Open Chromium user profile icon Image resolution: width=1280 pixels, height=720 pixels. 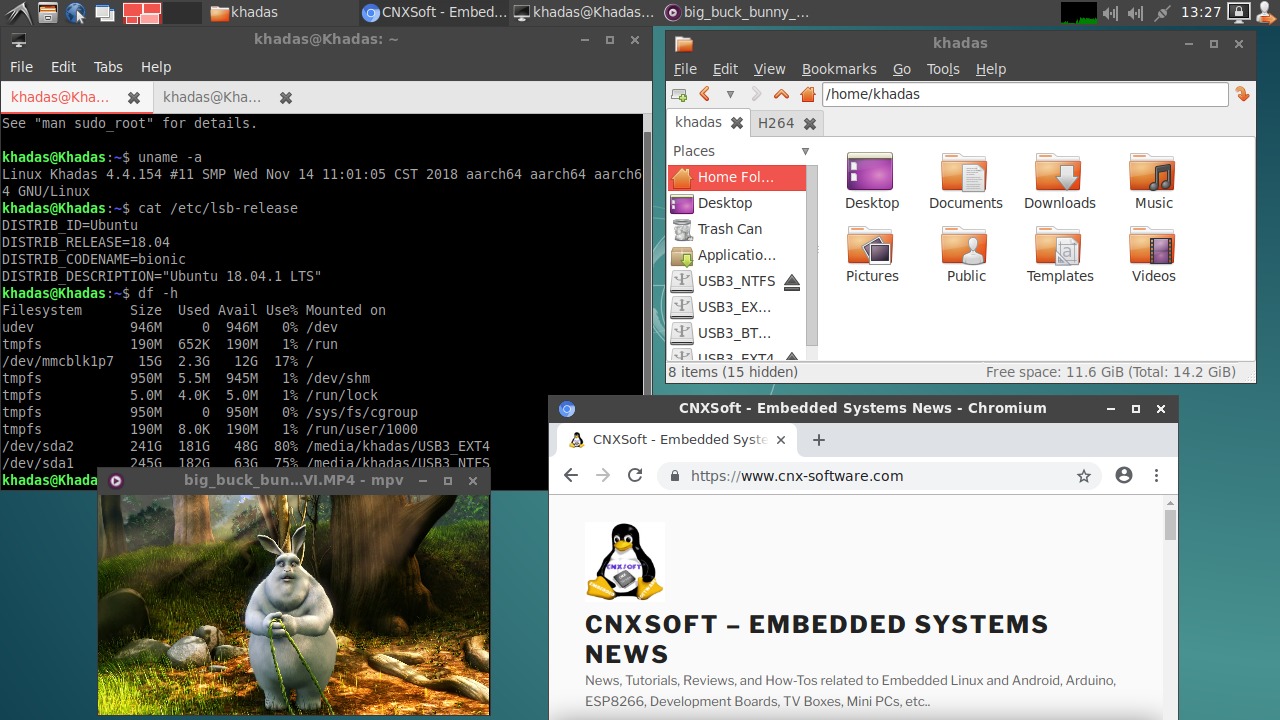(x=1124, y=476)
